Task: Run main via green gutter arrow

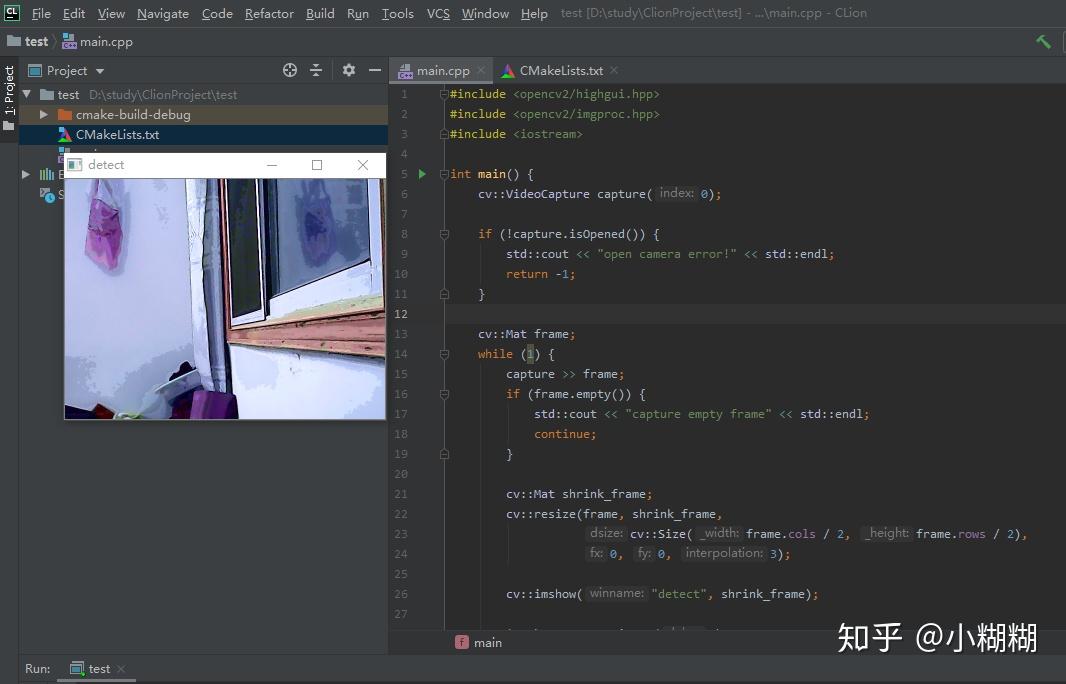Action: [420, 173]
